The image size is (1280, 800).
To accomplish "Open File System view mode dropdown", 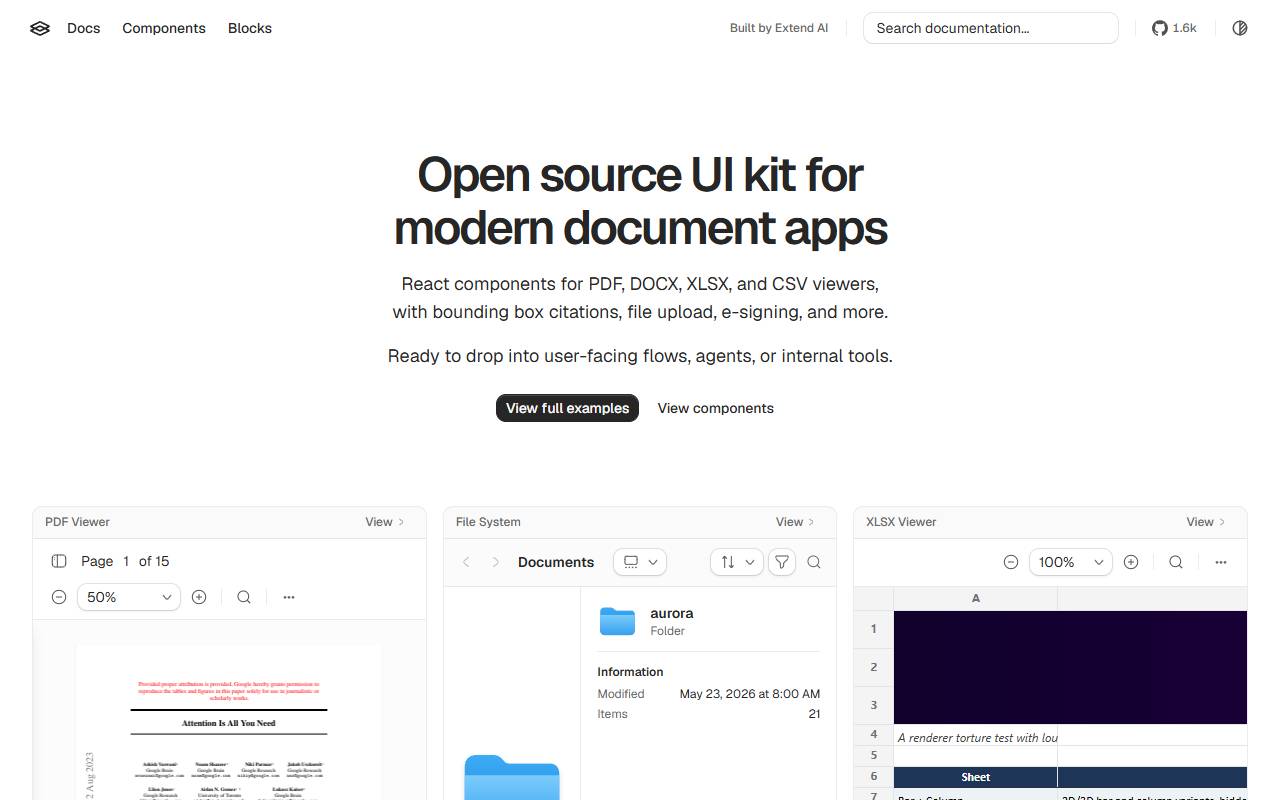I will tap(640, 562).
